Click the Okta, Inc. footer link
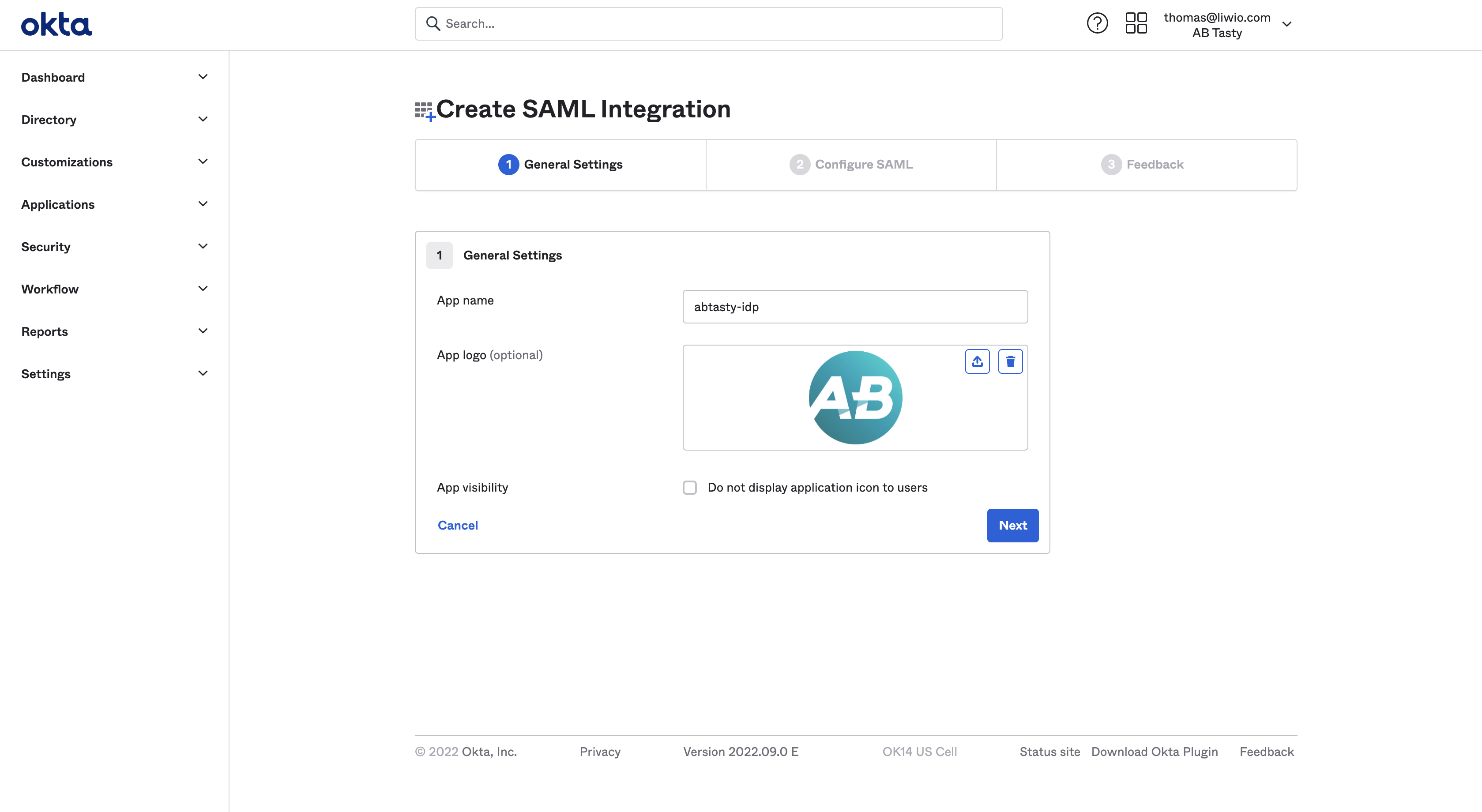Image resolution: width=1482 pixels, height=812 pixels. pos(489,752)
